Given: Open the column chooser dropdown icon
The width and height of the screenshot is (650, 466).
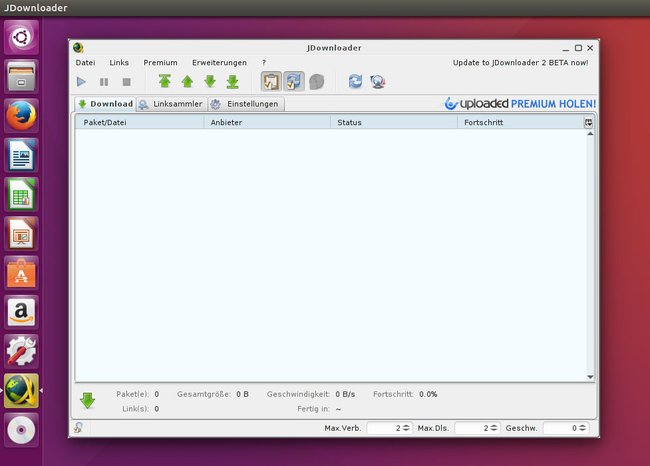Looking at the screenshot, I should 588,123.
